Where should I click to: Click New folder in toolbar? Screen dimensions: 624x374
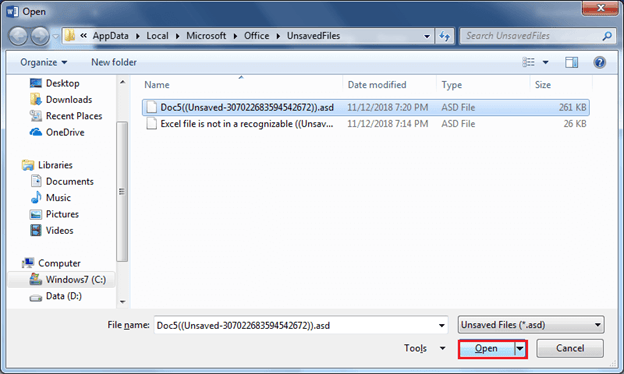pos(114,62)
